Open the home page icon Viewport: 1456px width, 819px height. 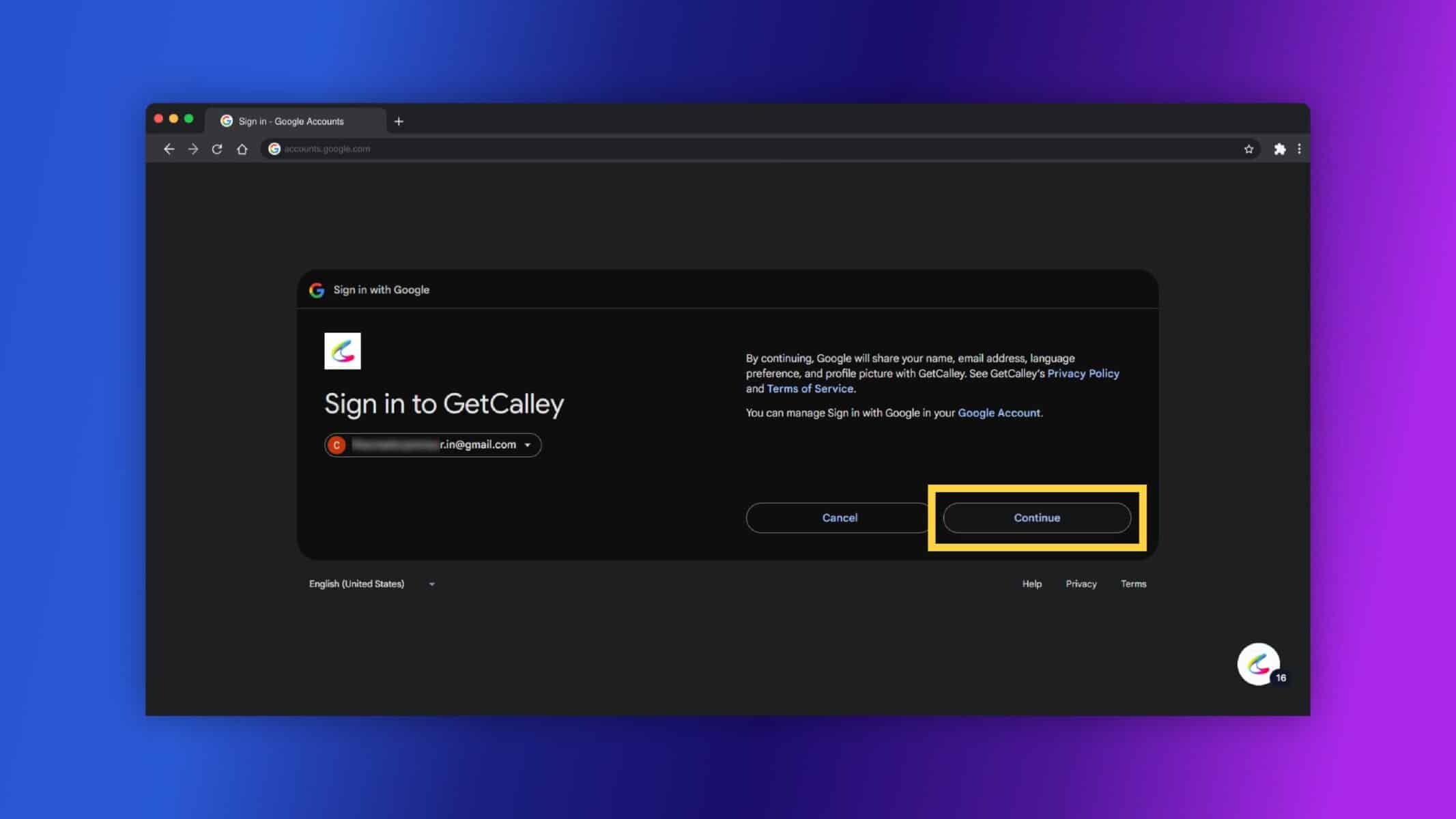click(242, 149)
